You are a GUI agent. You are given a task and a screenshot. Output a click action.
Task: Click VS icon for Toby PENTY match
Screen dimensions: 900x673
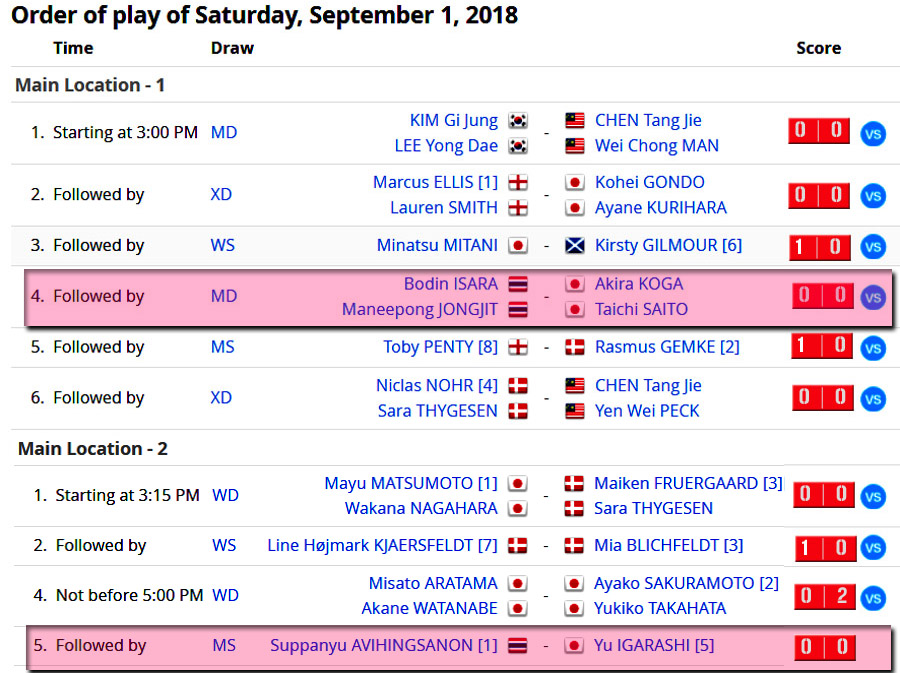pos(873,348)
